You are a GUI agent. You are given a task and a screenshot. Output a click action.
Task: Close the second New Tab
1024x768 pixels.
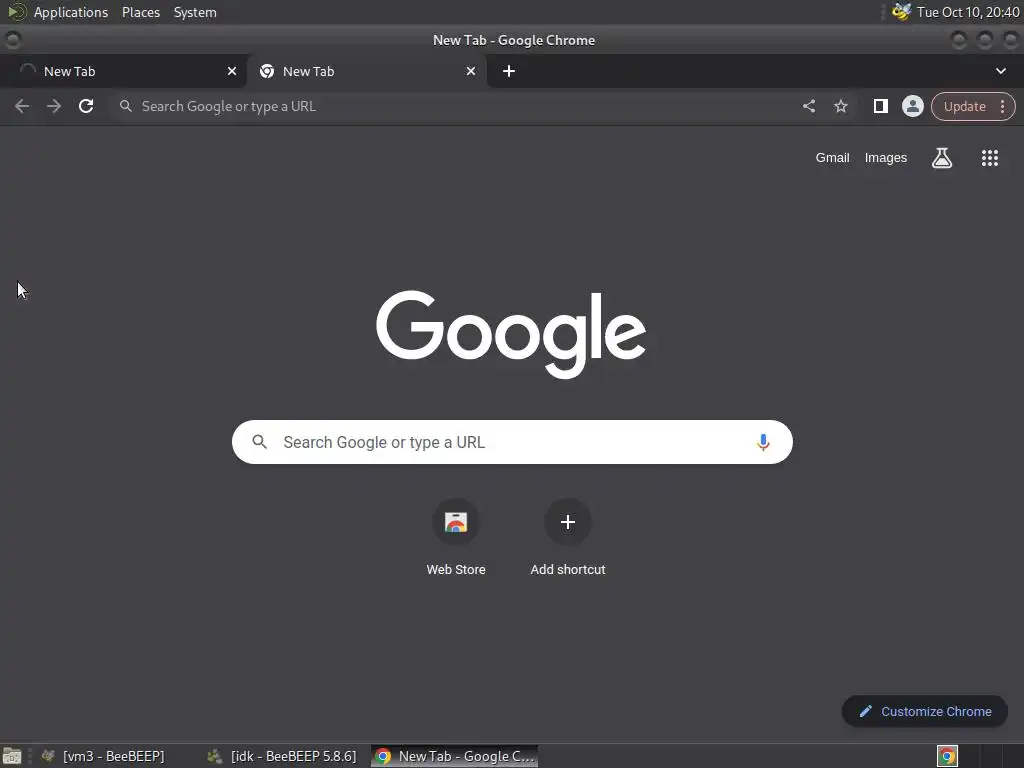(471, 71)
